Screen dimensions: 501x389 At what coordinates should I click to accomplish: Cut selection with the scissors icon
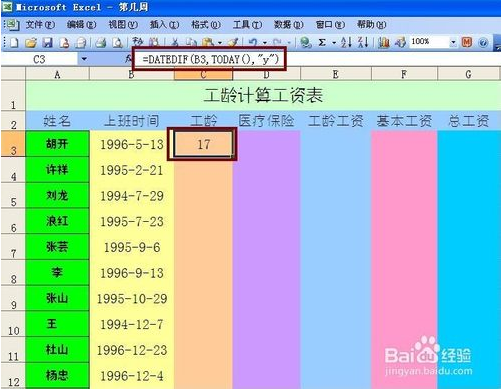(175, 43)
